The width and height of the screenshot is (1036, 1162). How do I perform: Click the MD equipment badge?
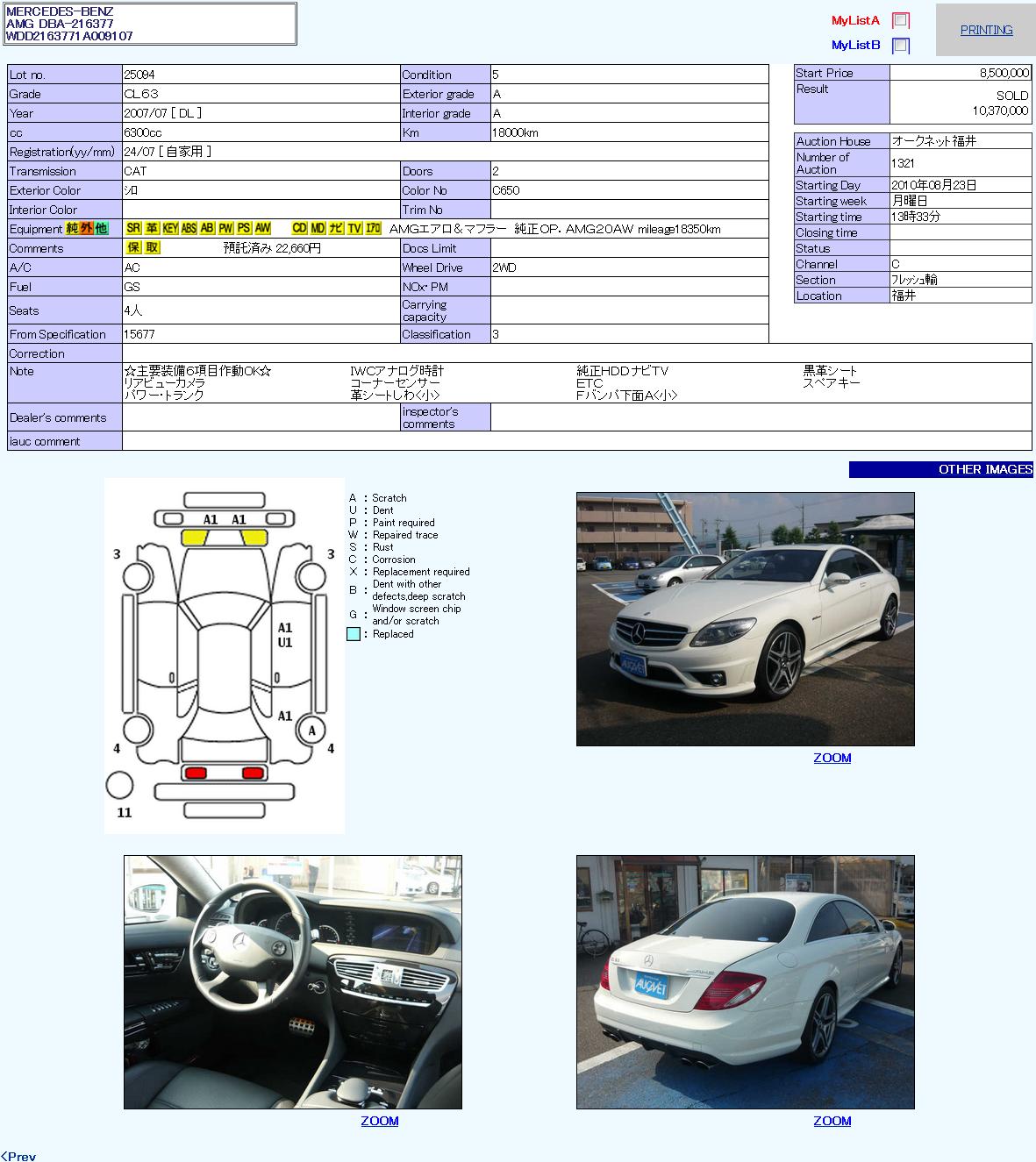pyautogui.click(x=318, y=229)
